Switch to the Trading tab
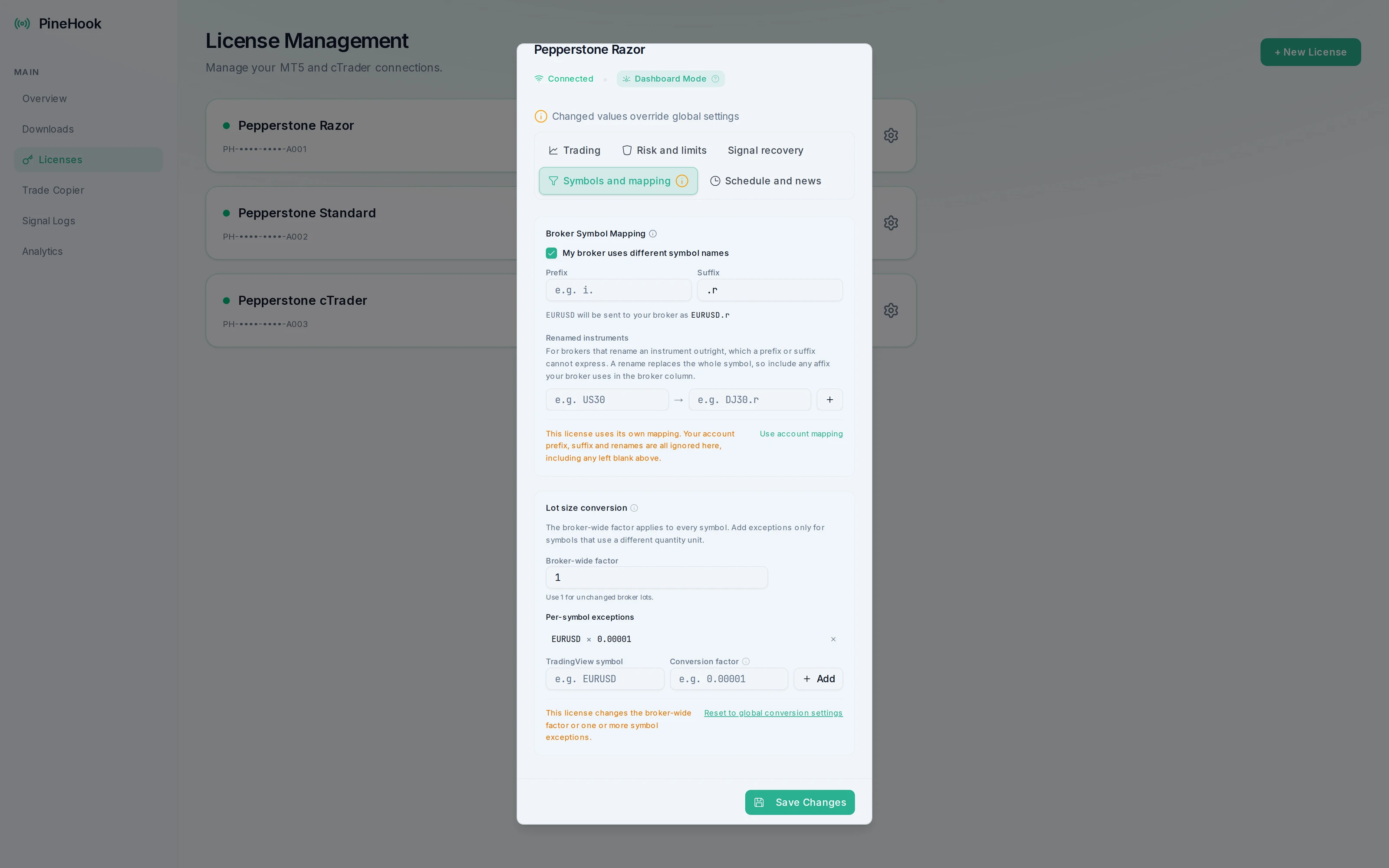Viewport: 1389px width, 868px height. (575, 151)
